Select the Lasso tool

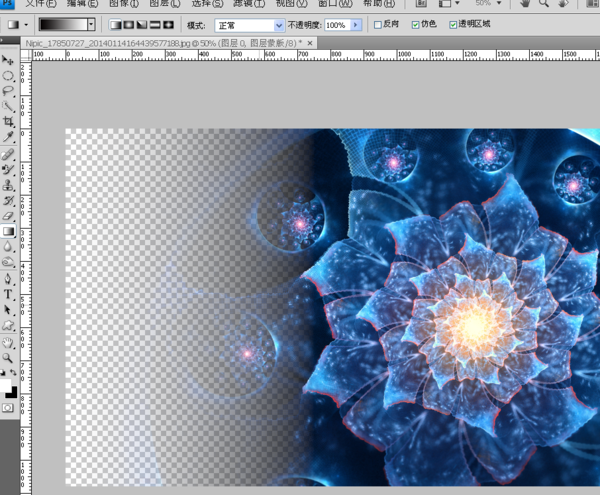[x=8, y=91]
